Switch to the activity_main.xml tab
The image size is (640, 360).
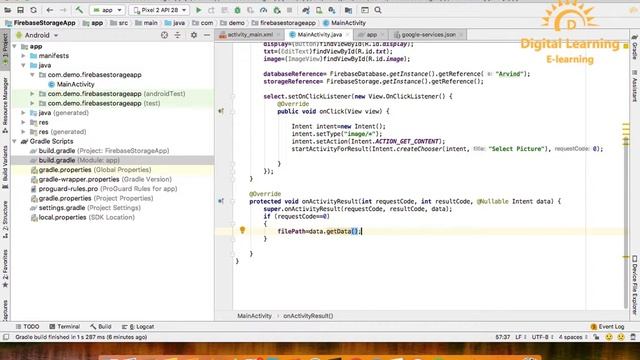pos(250,35)
